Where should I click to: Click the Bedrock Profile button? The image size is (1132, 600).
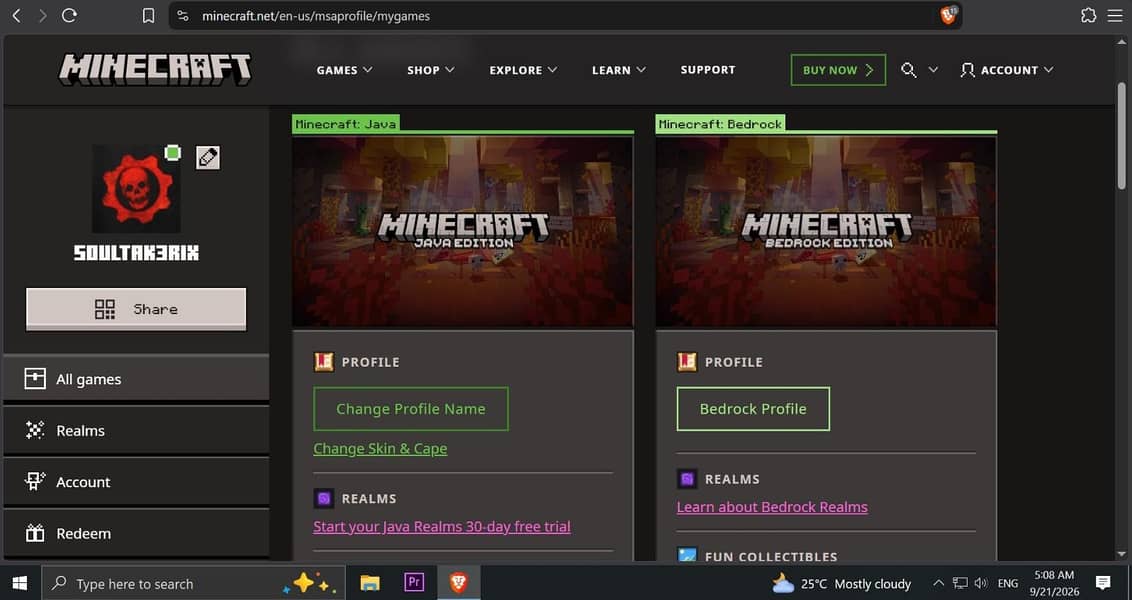pyautogui.click(x=753, y=409)
